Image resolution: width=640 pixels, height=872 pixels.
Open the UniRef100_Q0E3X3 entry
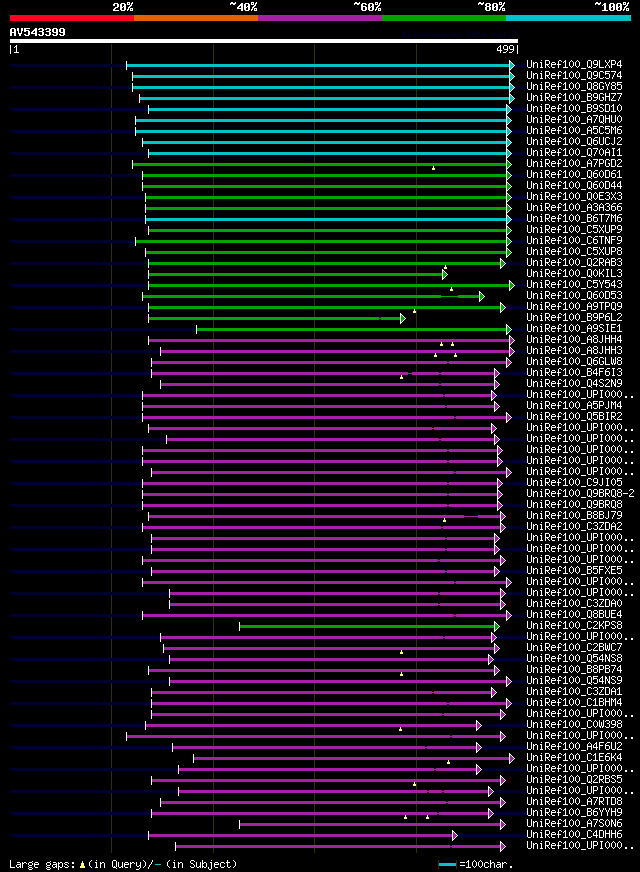click(574, 196)
